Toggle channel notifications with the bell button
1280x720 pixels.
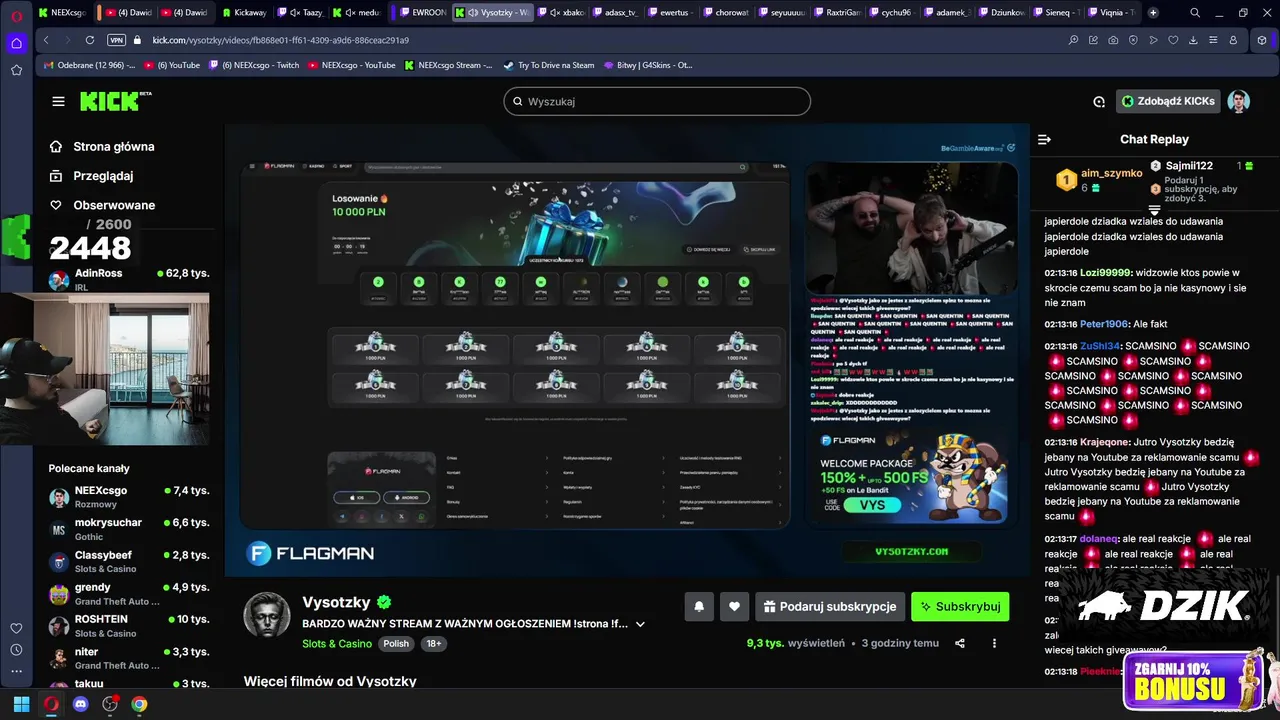[699, 606]
